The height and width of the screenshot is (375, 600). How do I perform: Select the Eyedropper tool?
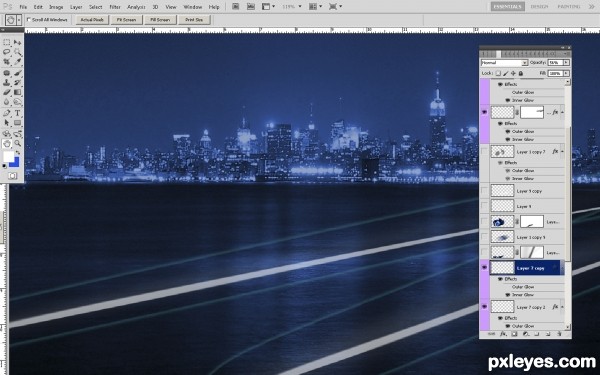[x=18, y=61]
